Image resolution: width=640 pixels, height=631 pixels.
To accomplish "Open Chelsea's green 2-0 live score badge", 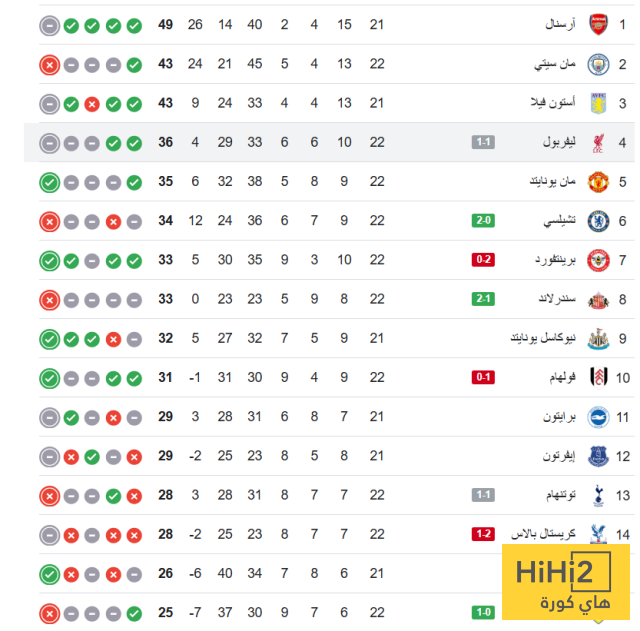I will pos(483,221).
